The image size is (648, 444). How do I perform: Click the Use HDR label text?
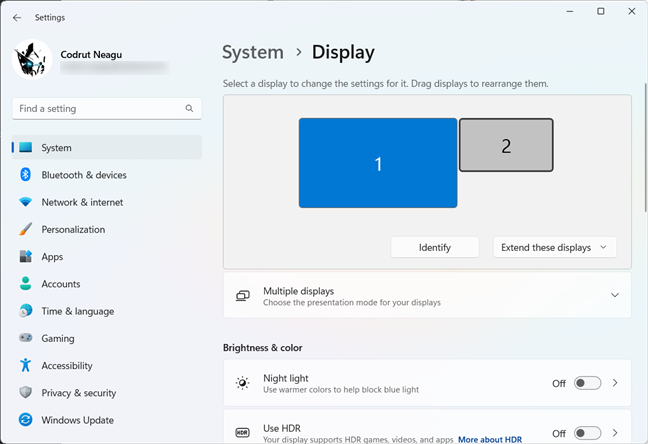pyautogui.click(x=282, y=428)
